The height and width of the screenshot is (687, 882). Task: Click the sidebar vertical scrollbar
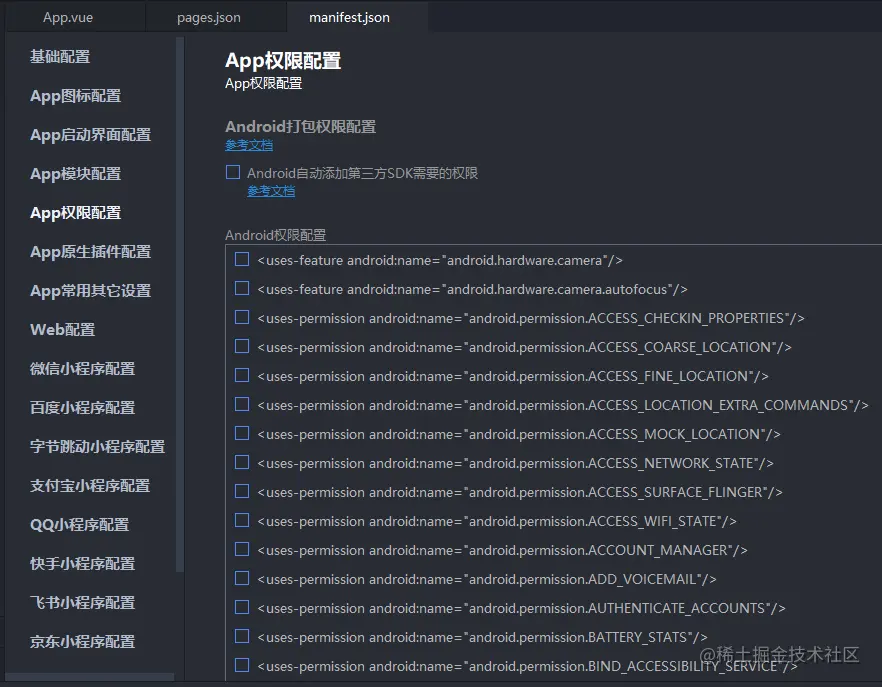click(x=180, y=304)
